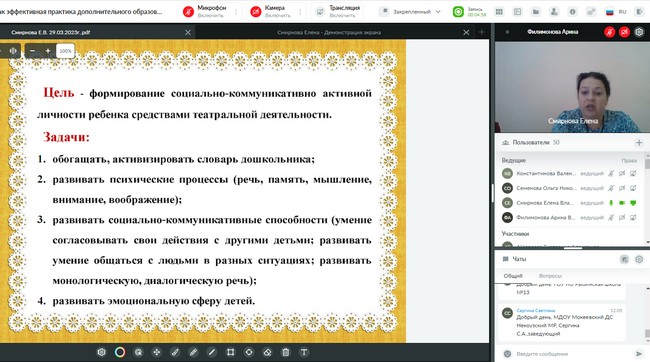Select the text tool in annotation toolbar
Image resolution: width=650 pixels, height=362 pixels.
(x=304, y=352)
